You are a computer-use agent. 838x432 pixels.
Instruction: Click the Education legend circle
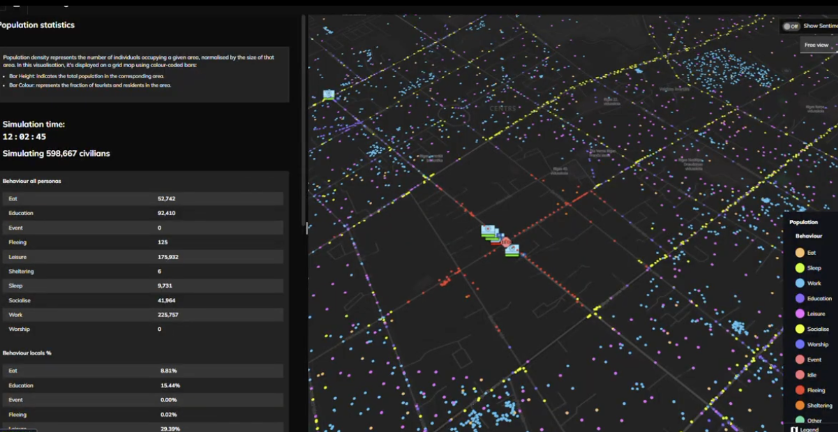[798, 298]
